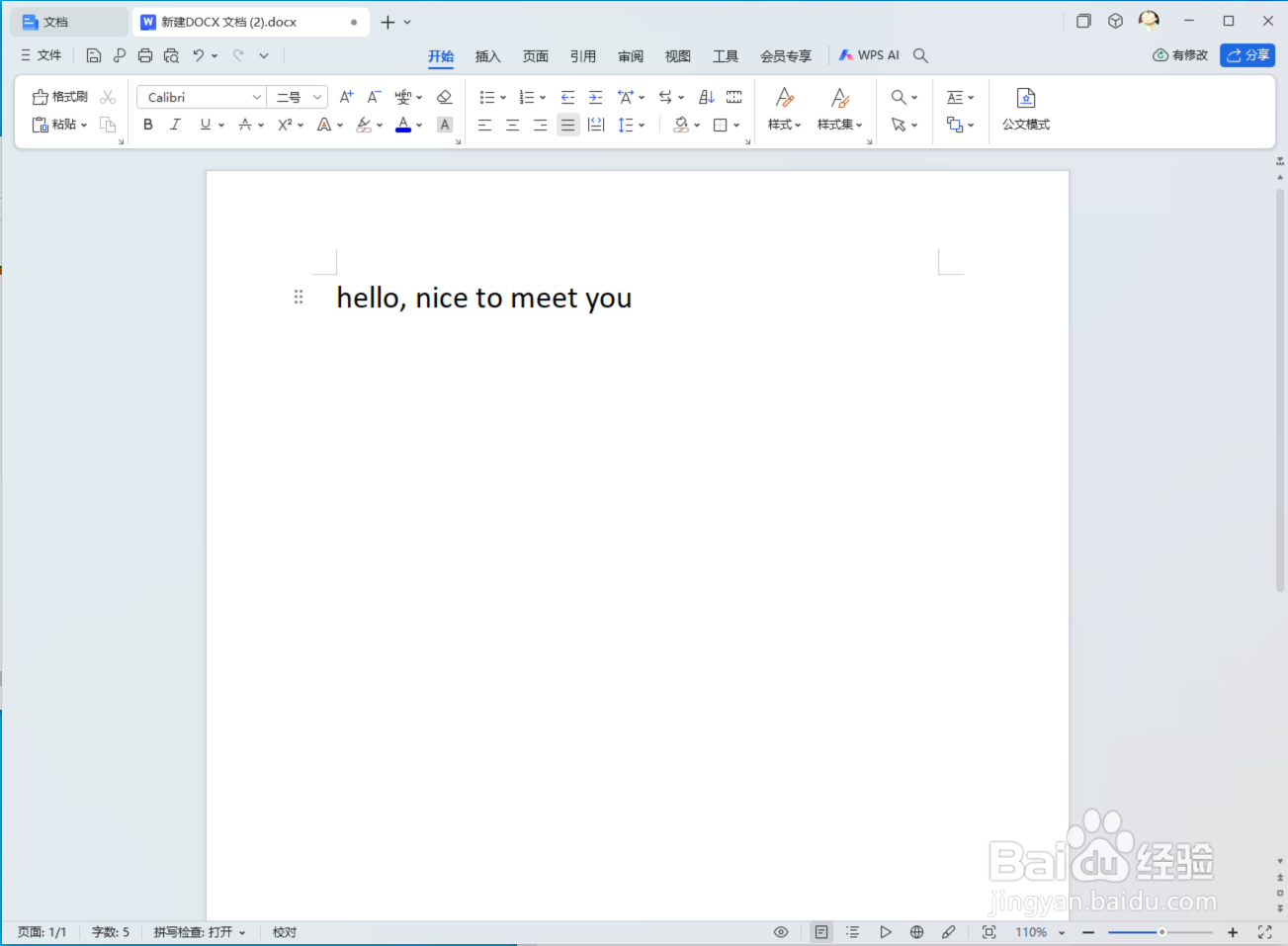Viewport: 1288px width, 946px height.
Task: Switch to web layout globe icon
Action: (916, 932)
